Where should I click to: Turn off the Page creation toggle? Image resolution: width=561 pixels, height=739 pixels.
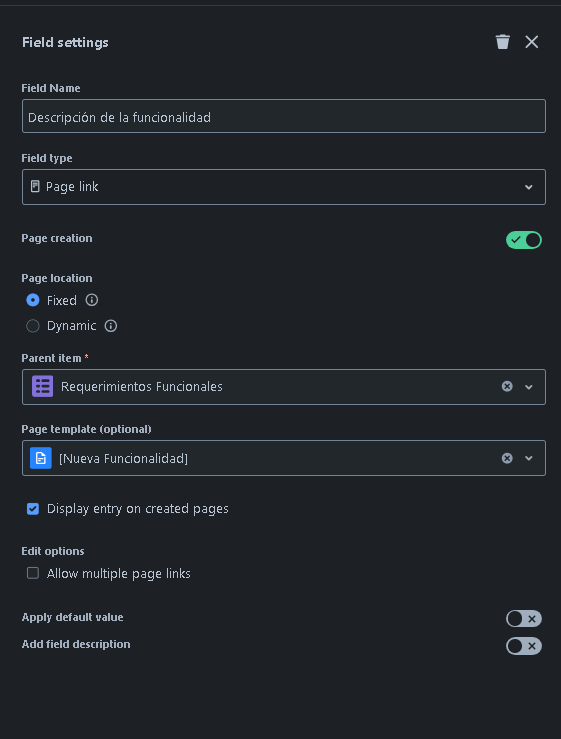coord(524,240)
